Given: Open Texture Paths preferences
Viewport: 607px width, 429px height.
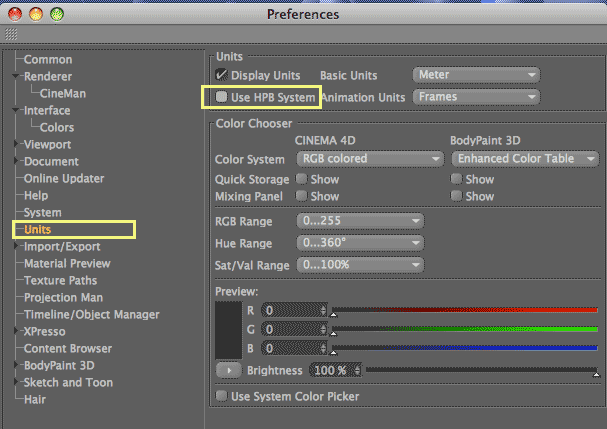Looking at the screenshot, I should pyautogui.click(x=60, y=281).
